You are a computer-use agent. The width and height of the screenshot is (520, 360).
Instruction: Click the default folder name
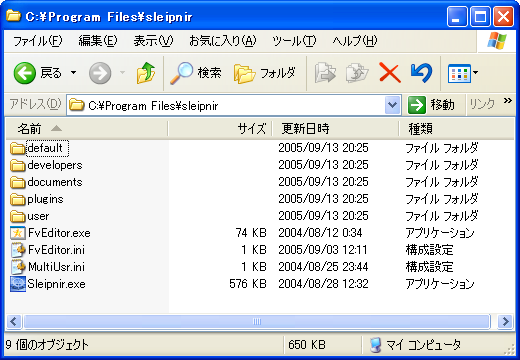click(45, 148)
